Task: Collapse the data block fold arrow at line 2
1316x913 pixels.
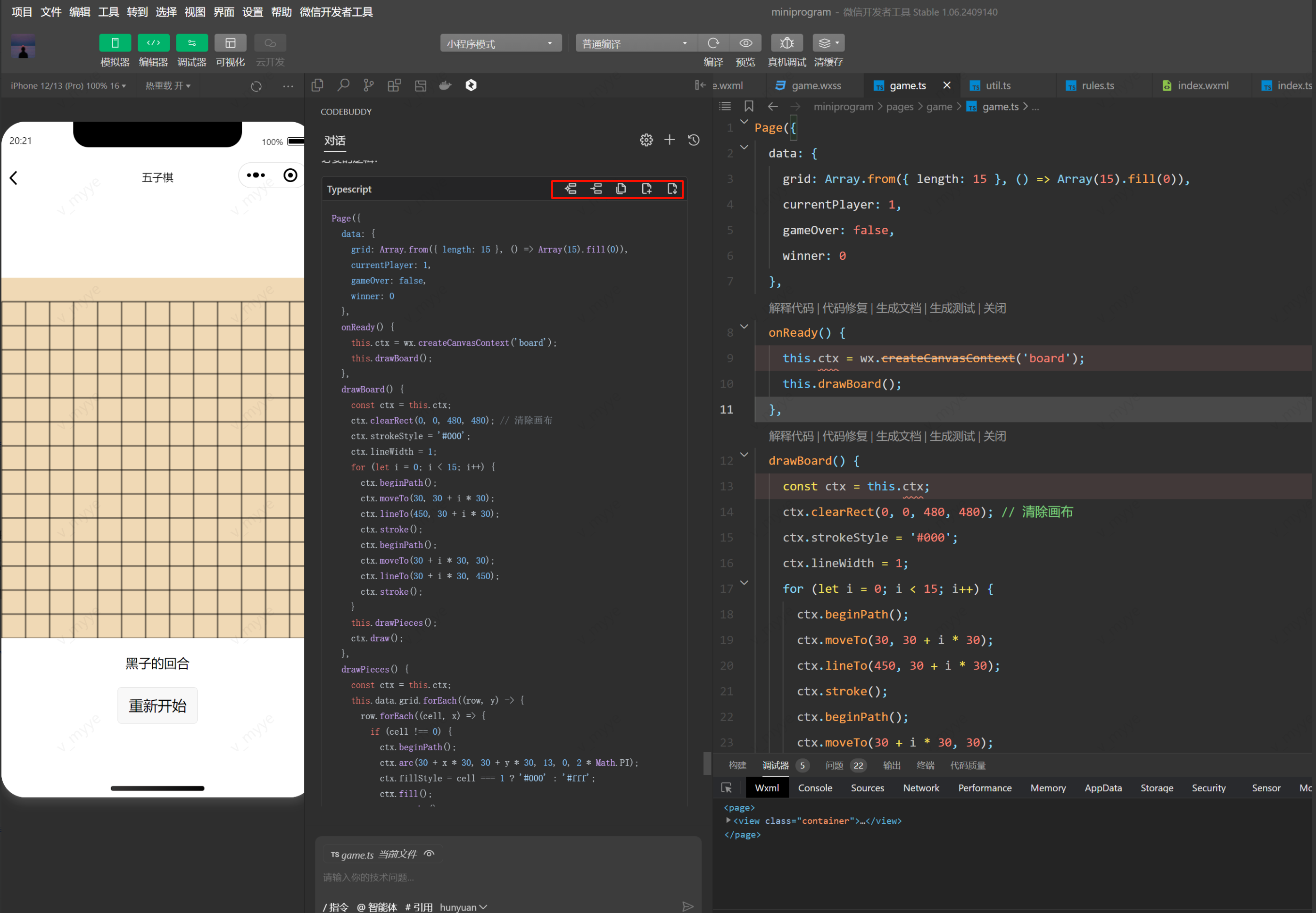Action: (x=744, y=148)
